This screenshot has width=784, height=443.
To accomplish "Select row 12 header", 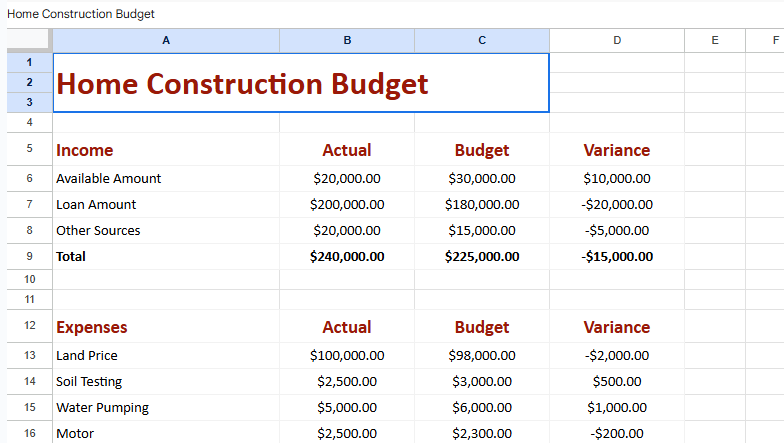I will pos(29,327).
